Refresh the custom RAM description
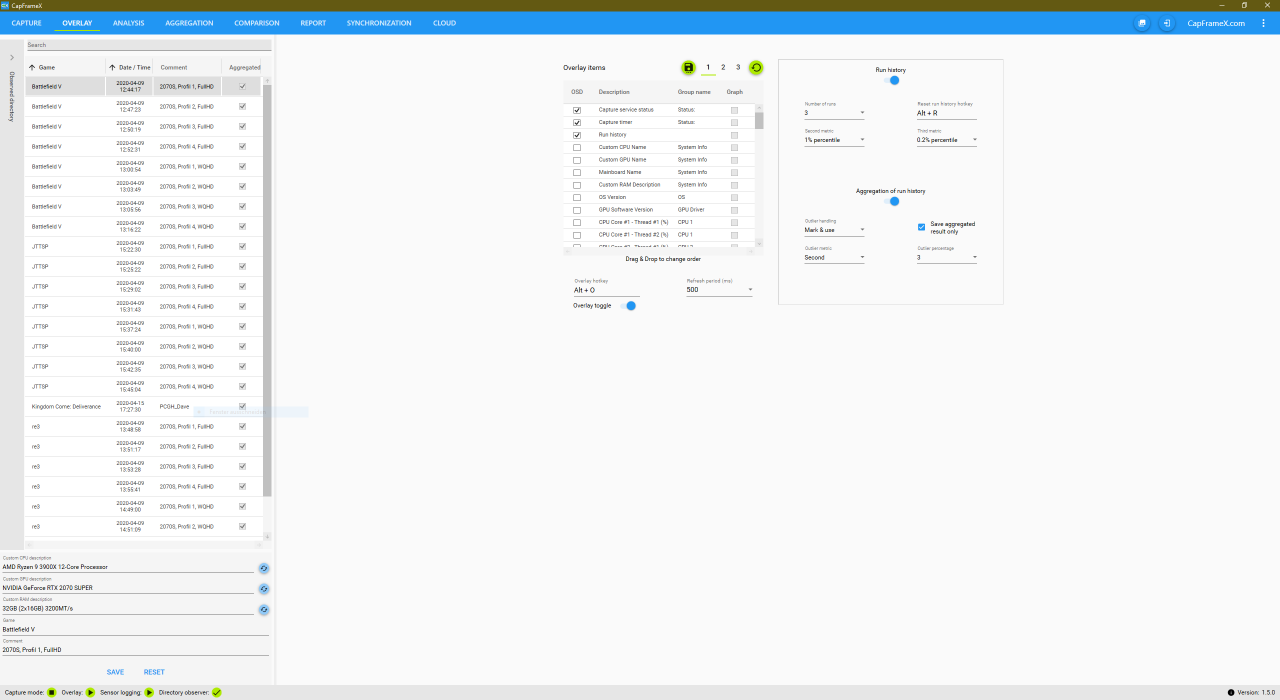Viewport: 1280px width, 700px height. click(264, 609)
